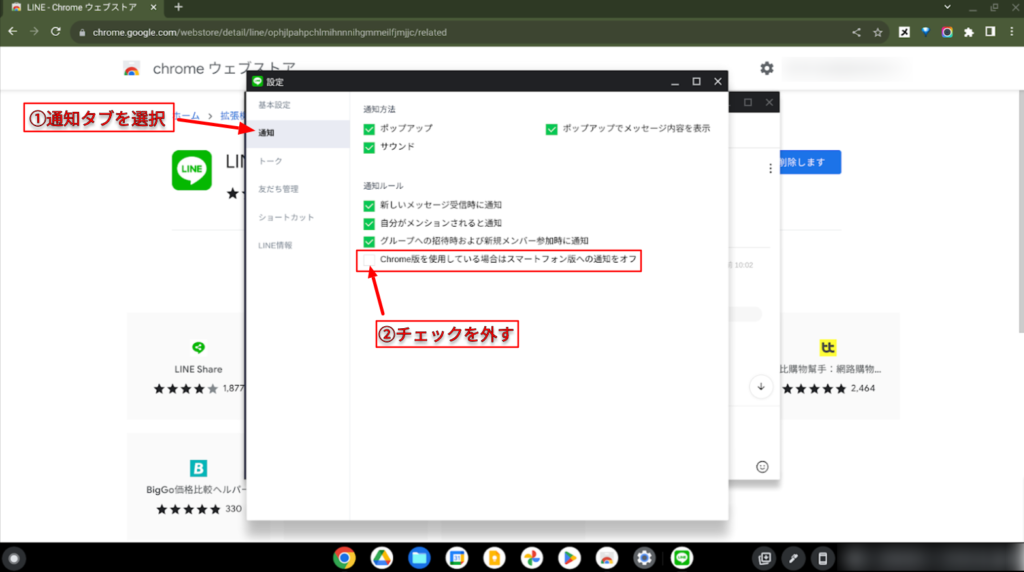Click the Chrome Web Store settings gear
1024x572 pixels.
point(766,68)
